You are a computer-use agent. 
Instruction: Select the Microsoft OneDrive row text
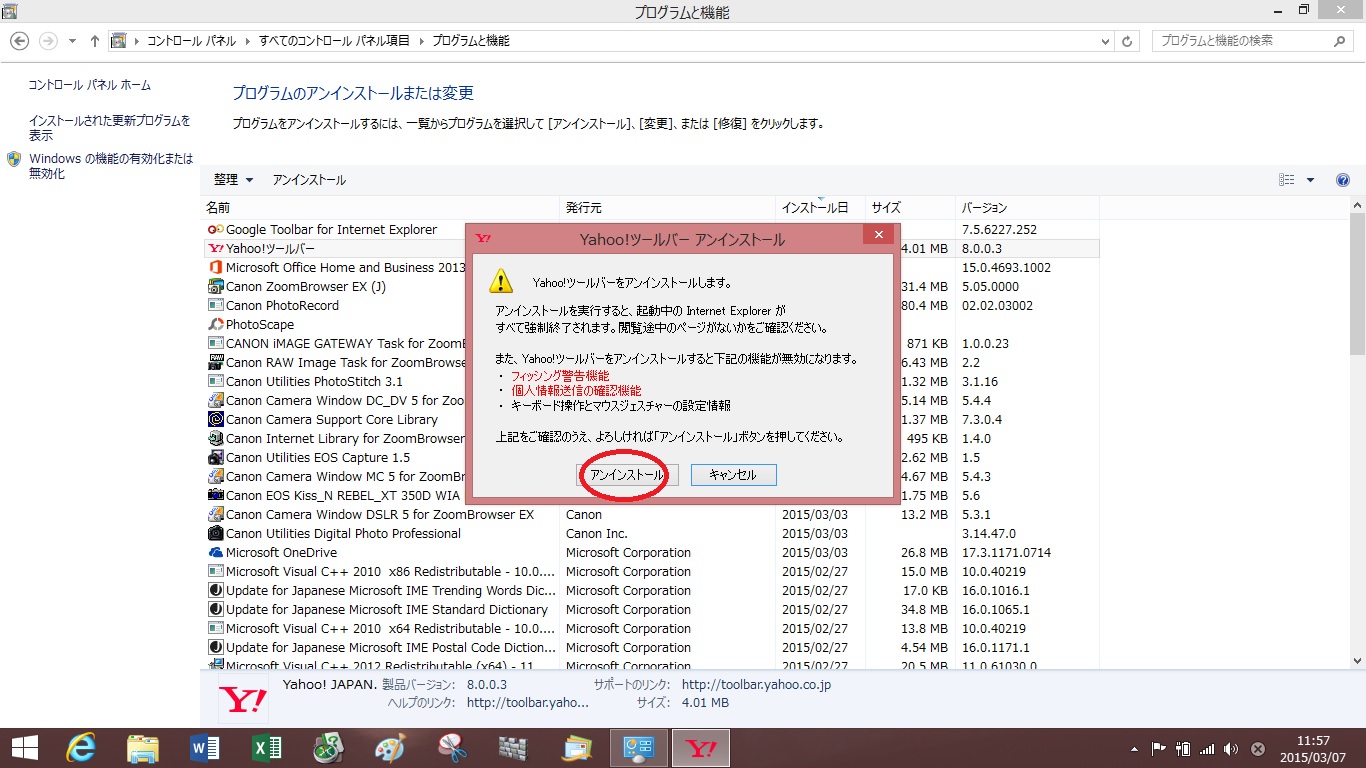[281, 553]
